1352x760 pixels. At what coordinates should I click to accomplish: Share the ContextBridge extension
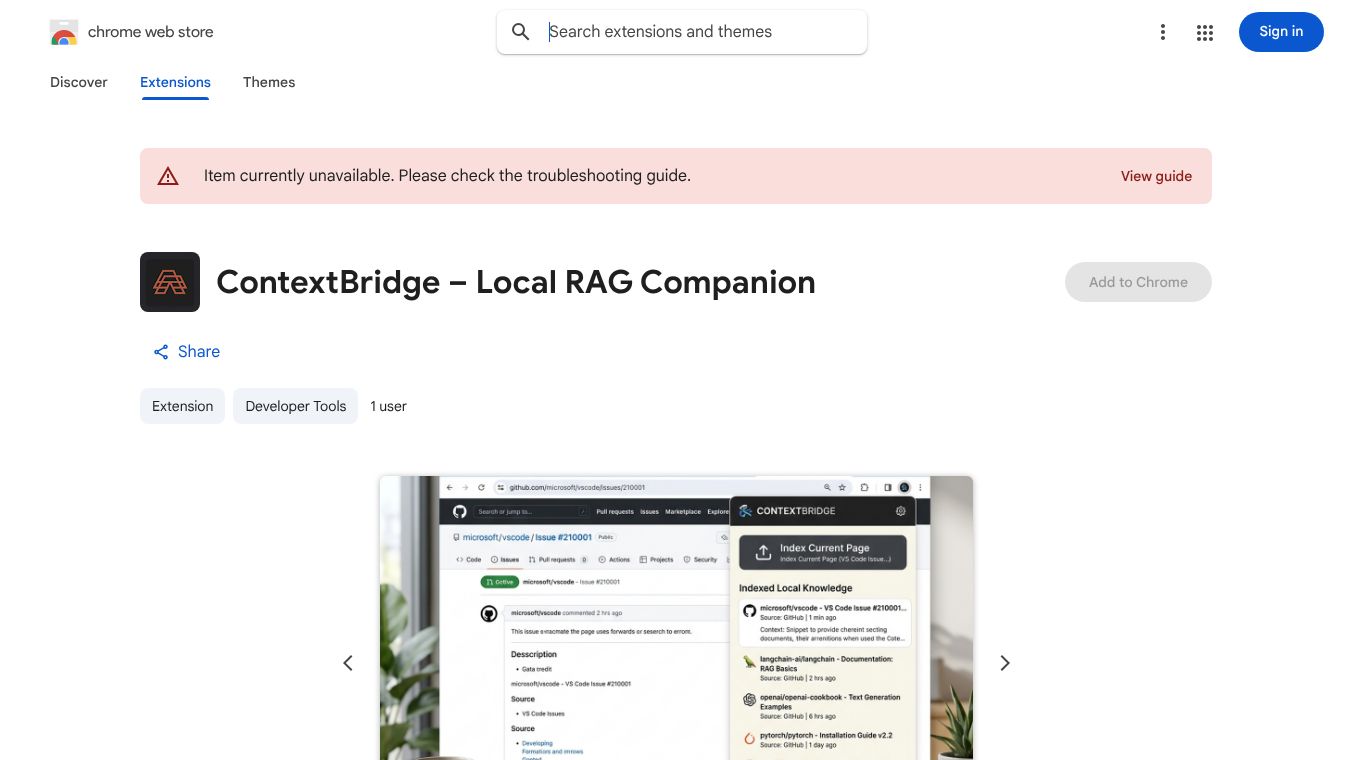186,352
